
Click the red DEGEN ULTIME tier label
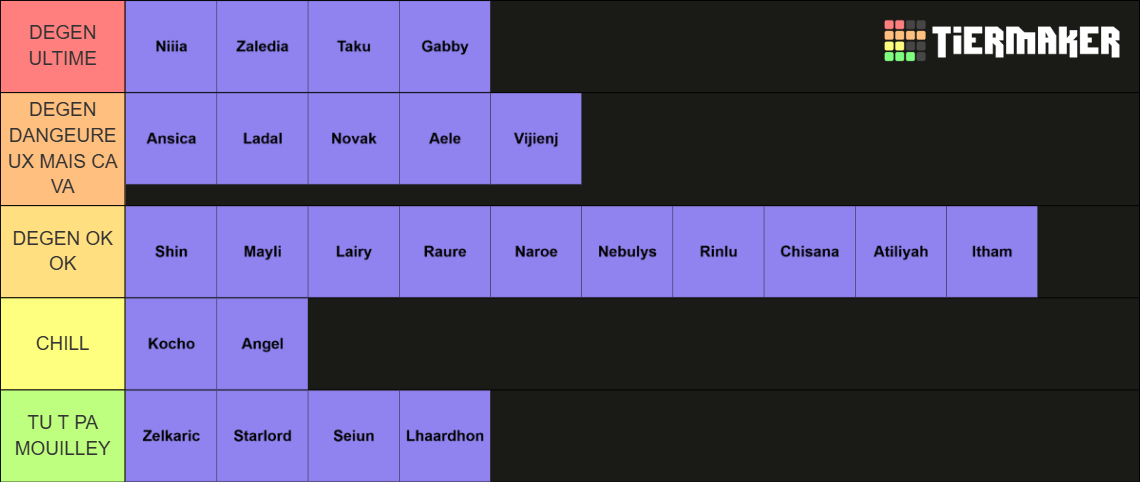tap(63, 47)
